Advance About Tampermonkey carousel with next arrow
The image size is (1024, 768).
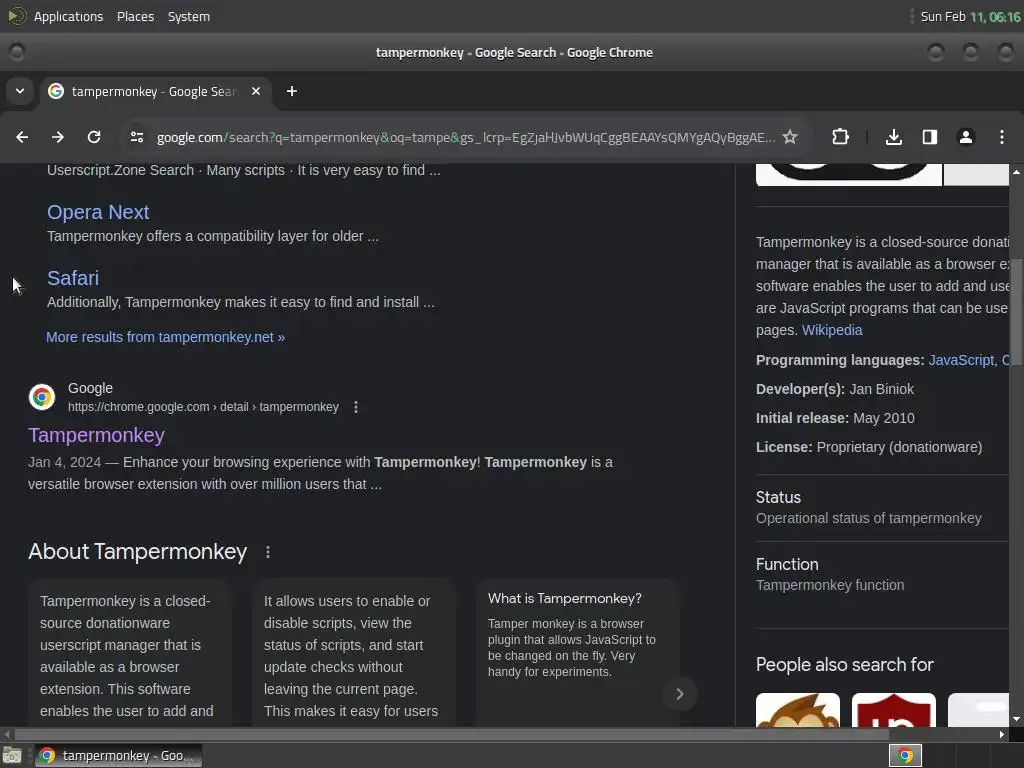[x=680, y=694]
